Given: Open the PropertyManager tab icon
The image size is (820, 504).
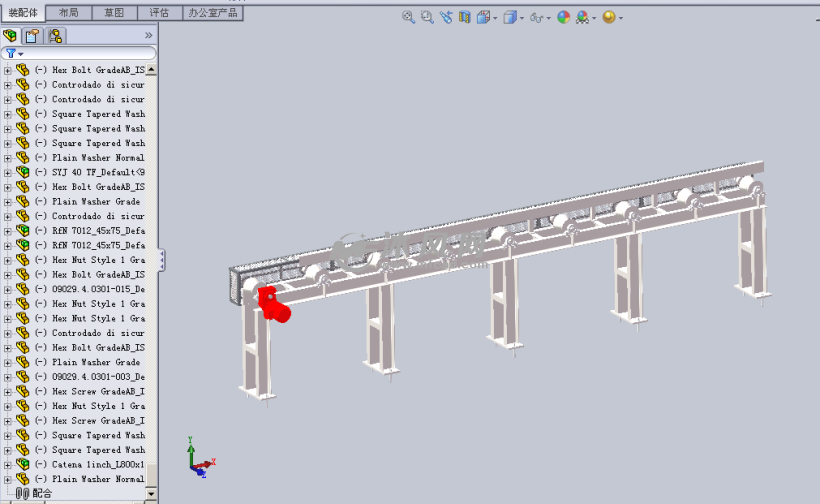Looking at the screenshot, I should point(32,36).
